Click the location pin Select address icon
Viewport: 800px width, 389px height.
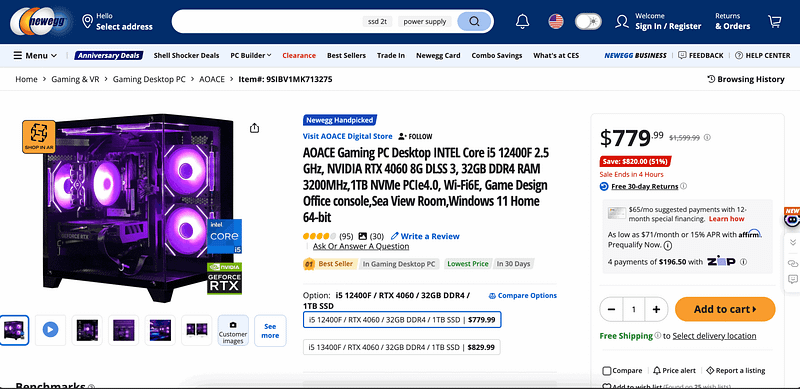[87, 21]
